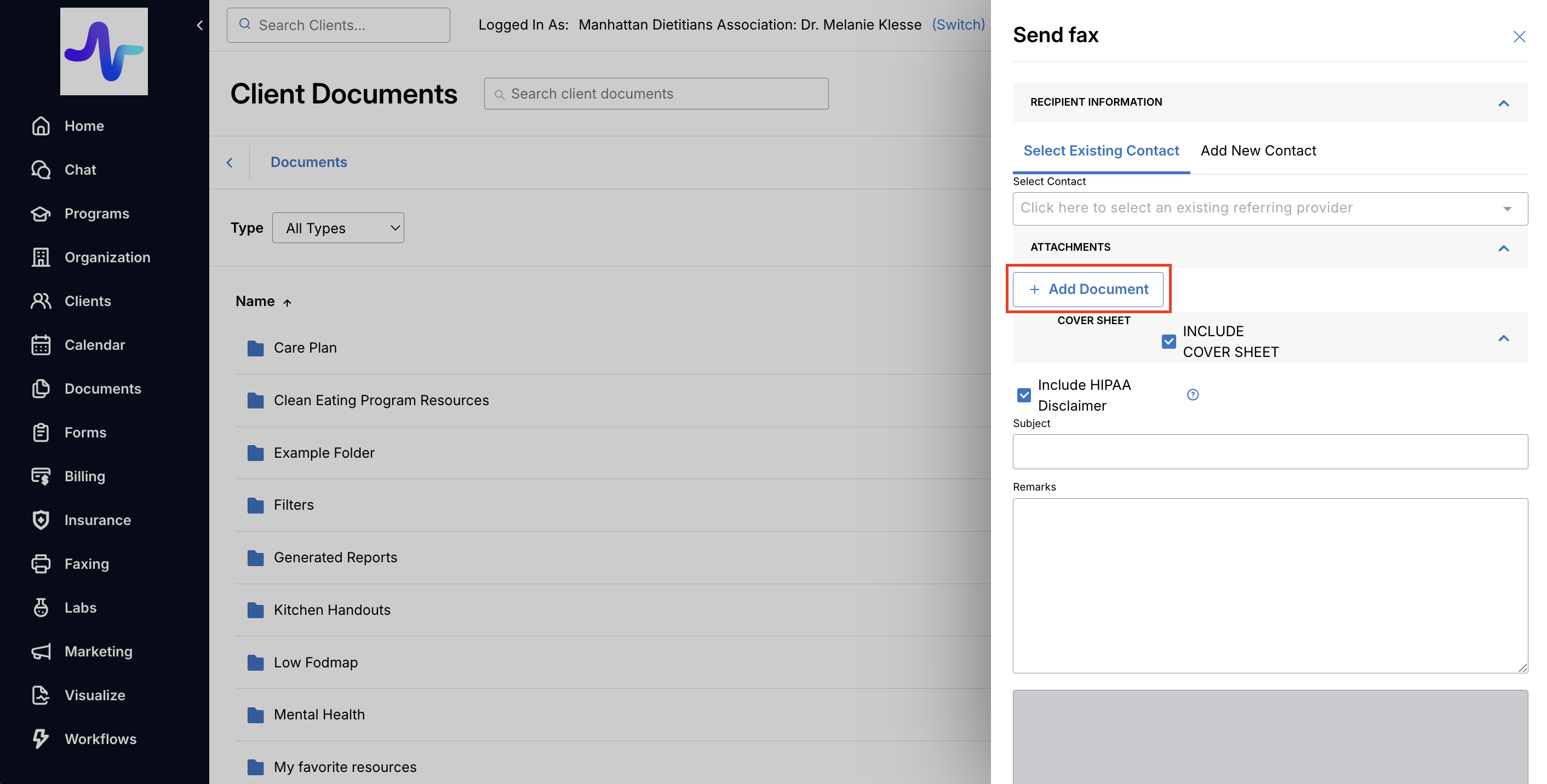Open the Marketing megaphone icon
This screenshot has height=784, width=1547.
[x=41, y=652]
